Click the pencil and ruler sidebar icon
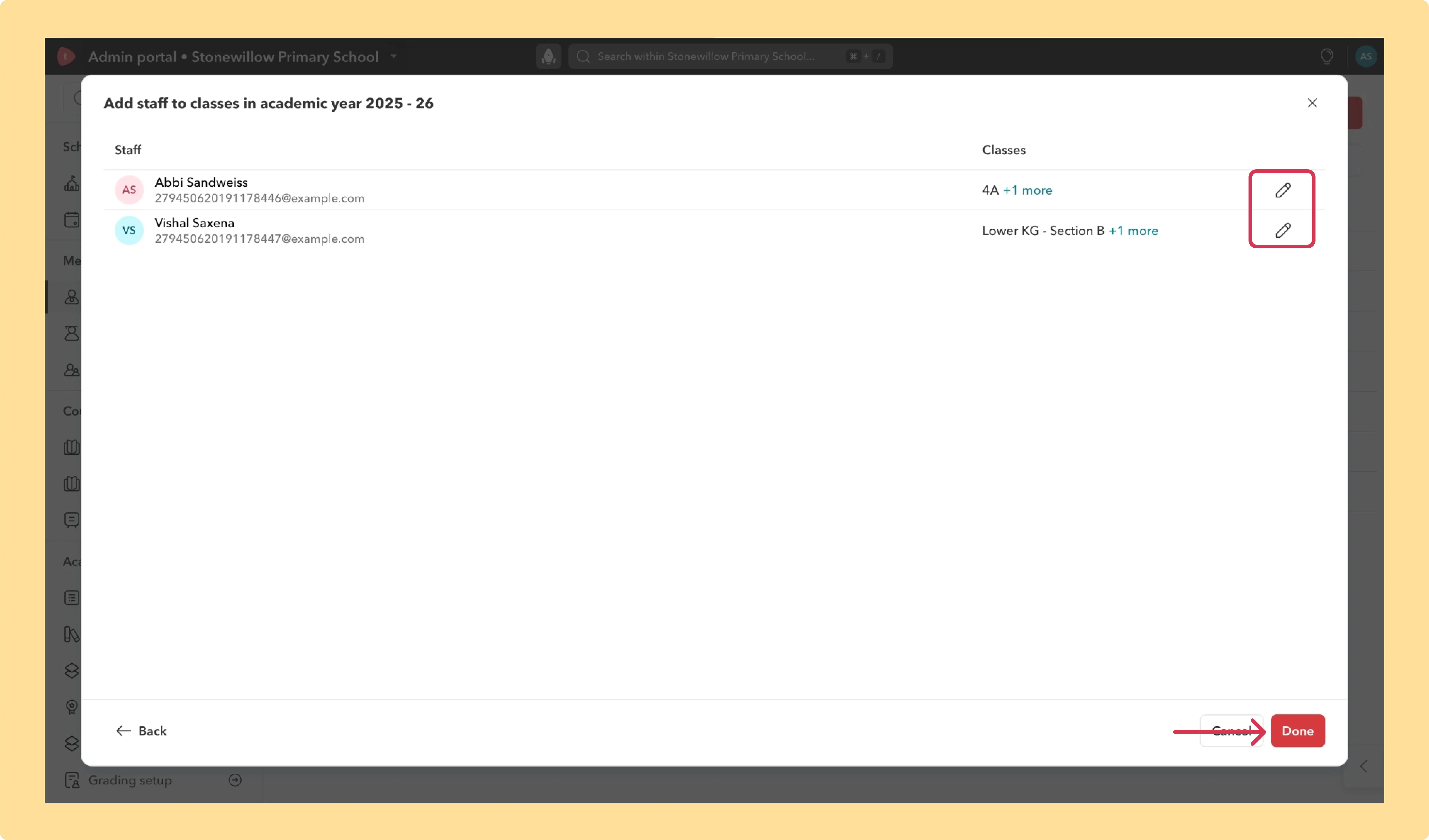1429x840 pixels. (x=72, y=634)
